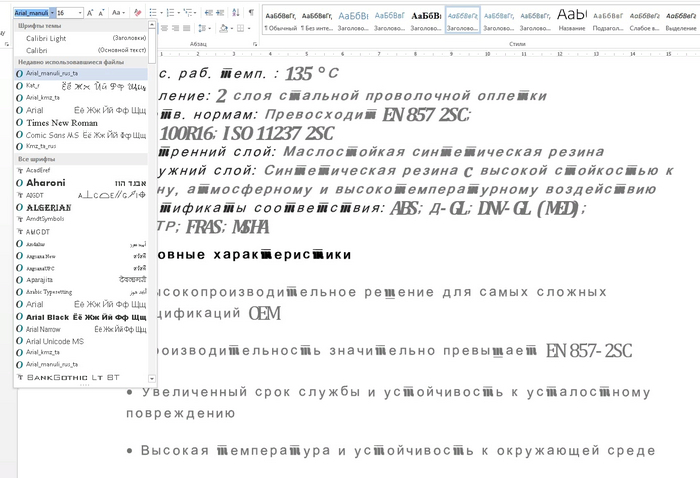
Task: Select Calibri Light theme font
Action: 46,37
